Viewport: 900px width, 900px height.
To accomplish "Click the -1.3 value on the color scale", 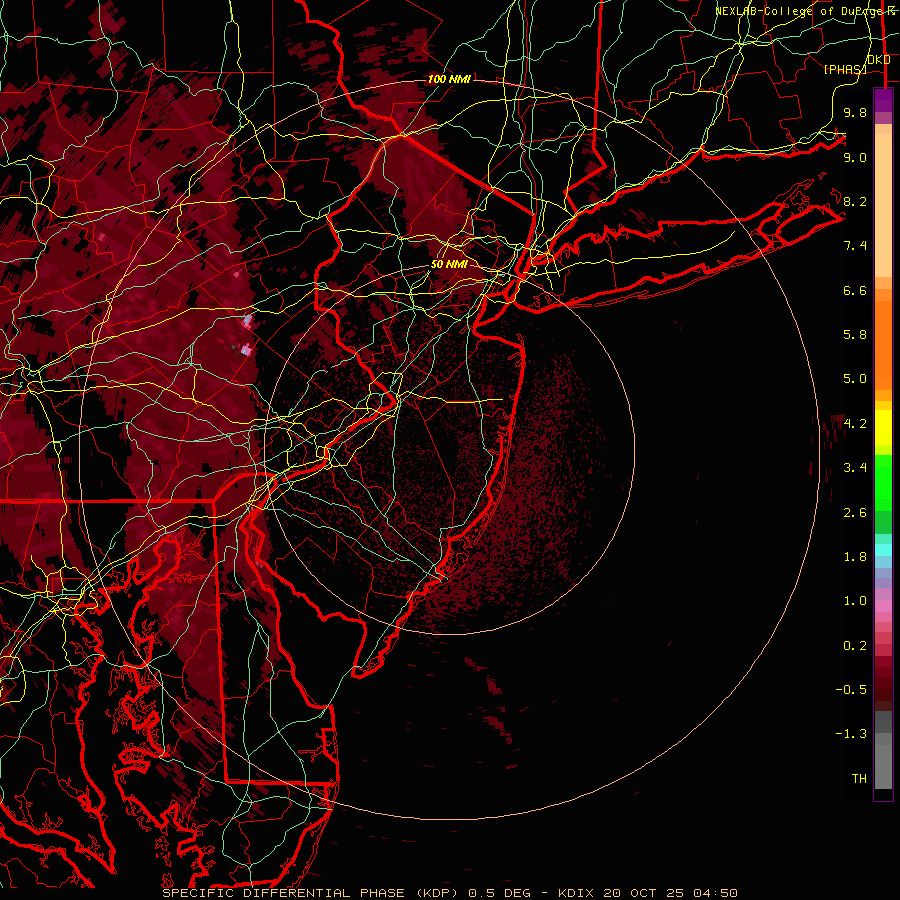I will [851, 735].
